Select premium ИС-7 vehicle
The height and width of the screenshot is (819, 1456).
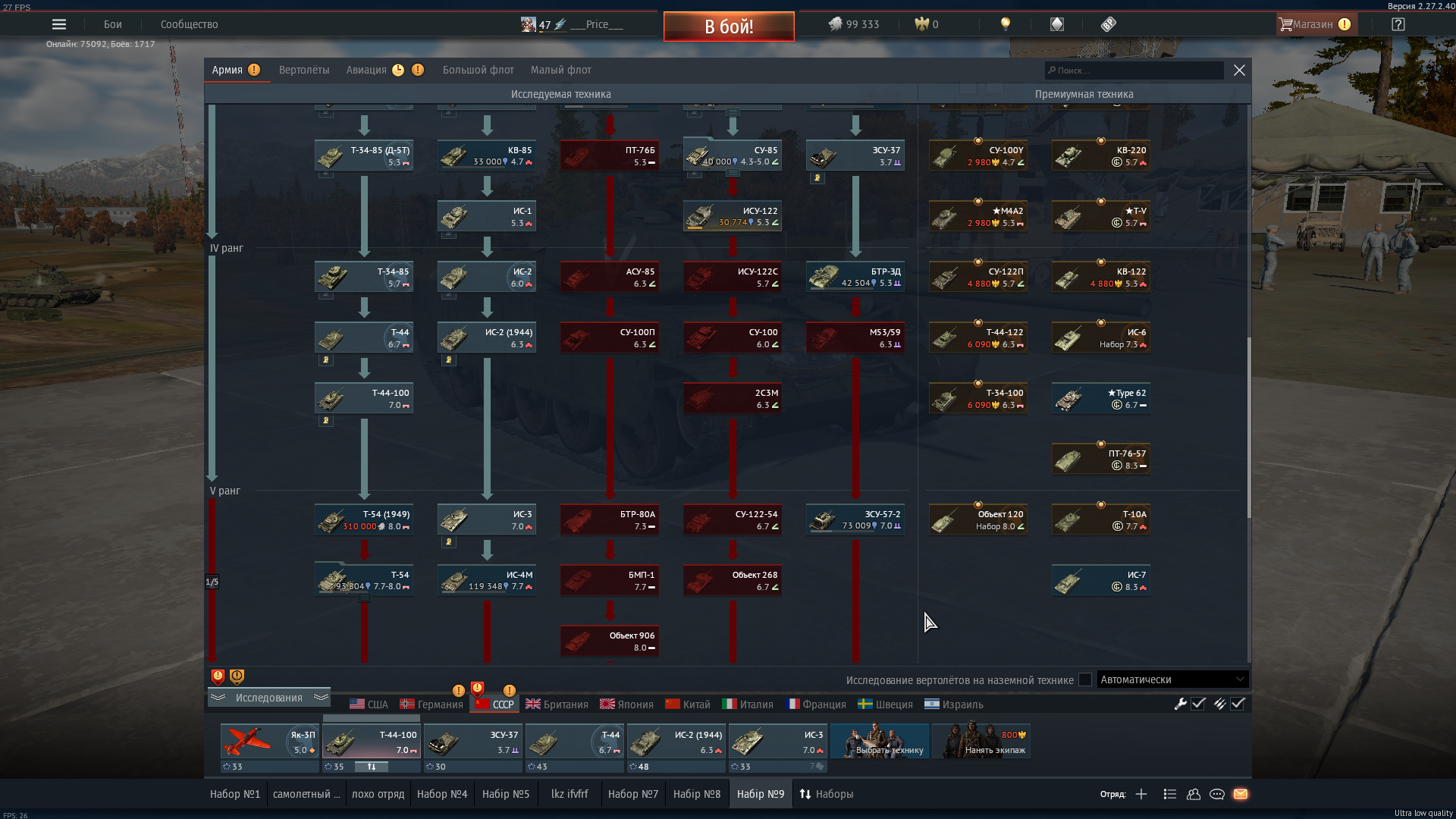pyautogui.click(x=1101, y=580)
